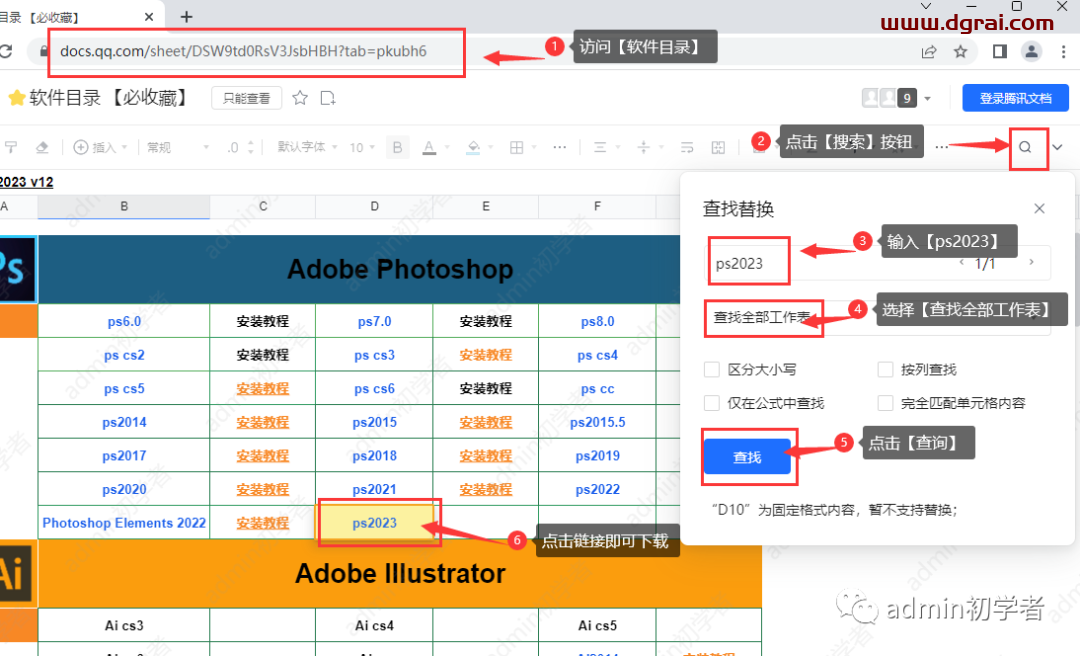
Task: Click the 登录腾讯文档 login button
Action: (x=1015, y=98)
